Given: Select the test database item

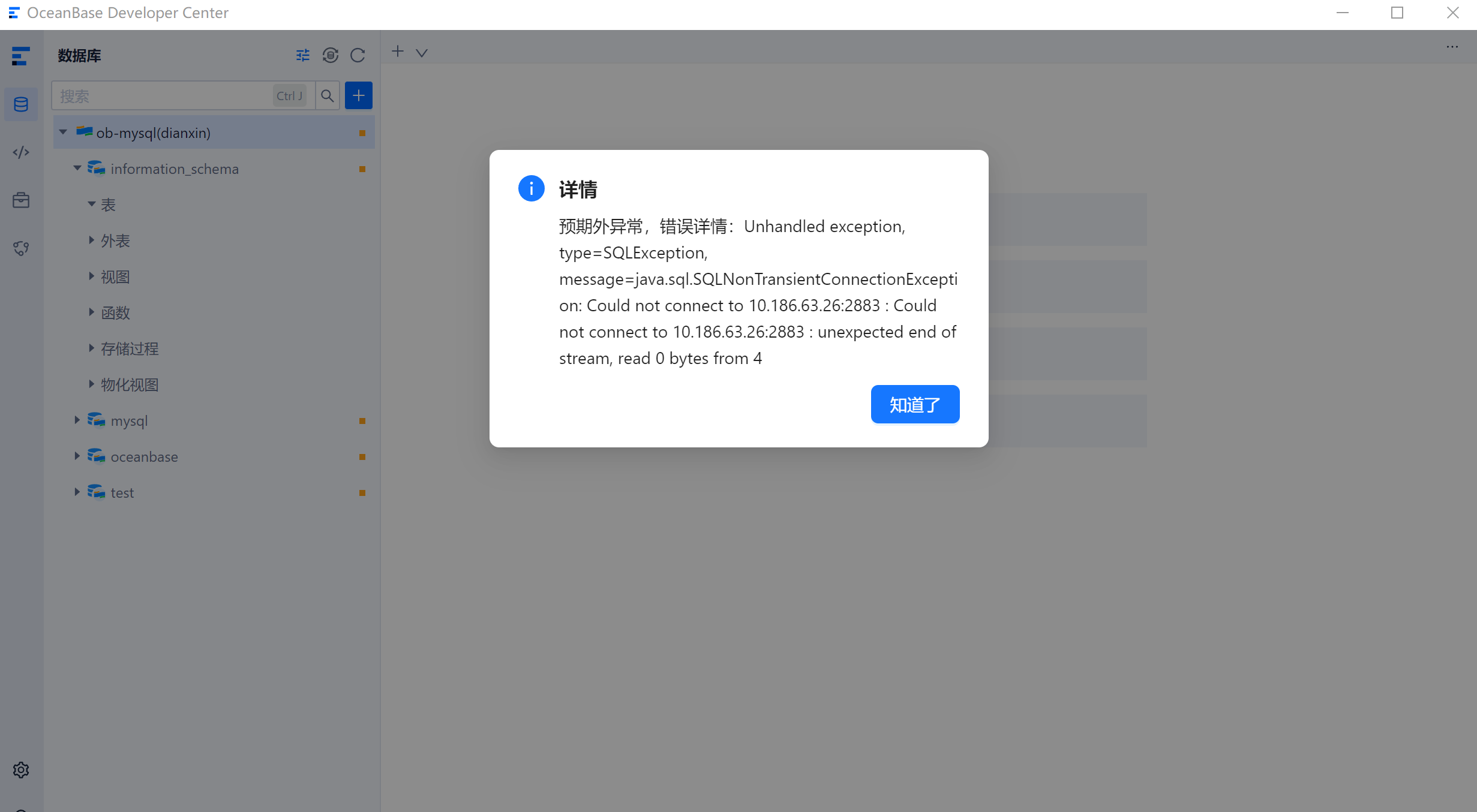Looking at the screenshot, I should point(122,493).
